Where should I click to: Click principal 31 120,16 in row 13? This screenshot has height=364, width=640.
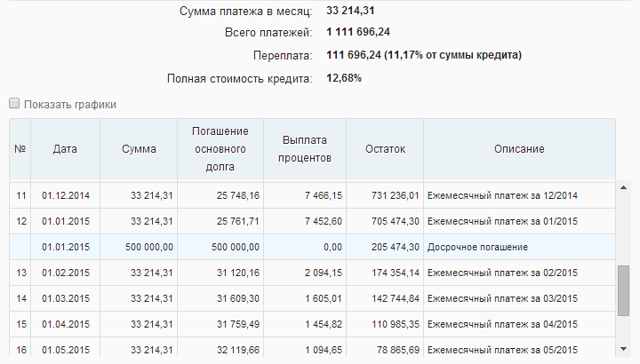(238, 273)
